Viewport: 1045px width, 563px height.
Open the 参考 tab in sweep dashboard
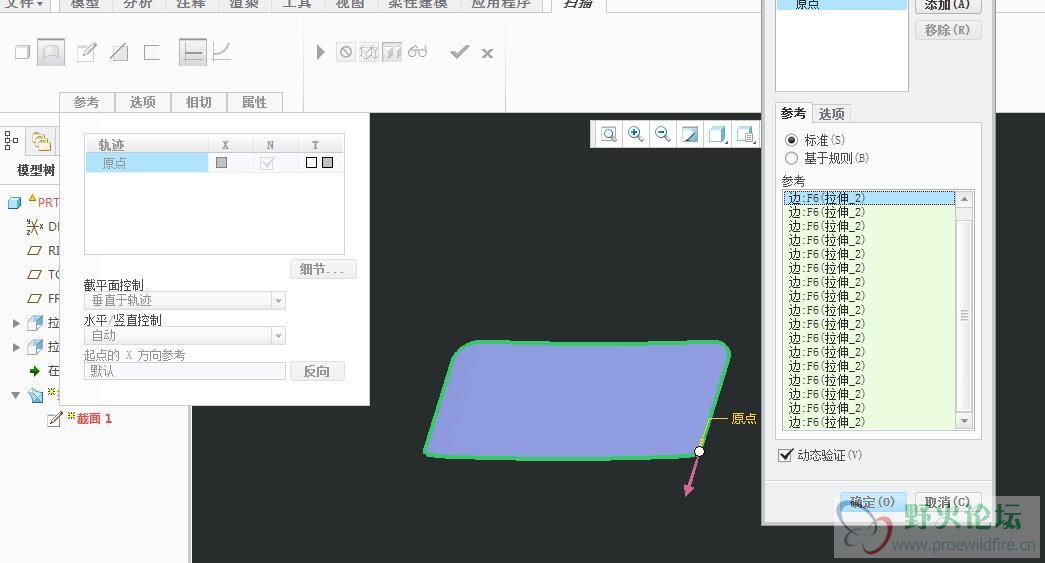(87, 102)
